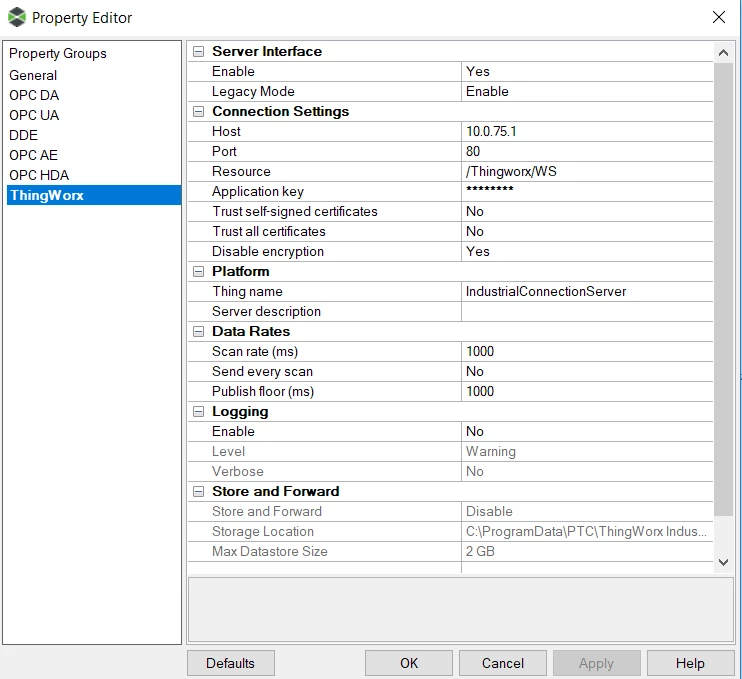The width and height of the screenshot is (742, 679).
Task: Edit the Publish floor (ms) value
Action: (587, 391)
